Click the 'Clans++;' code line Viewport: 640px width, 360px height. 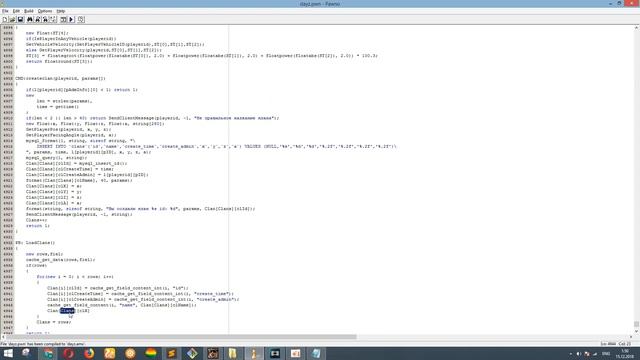tap(36, 220)
